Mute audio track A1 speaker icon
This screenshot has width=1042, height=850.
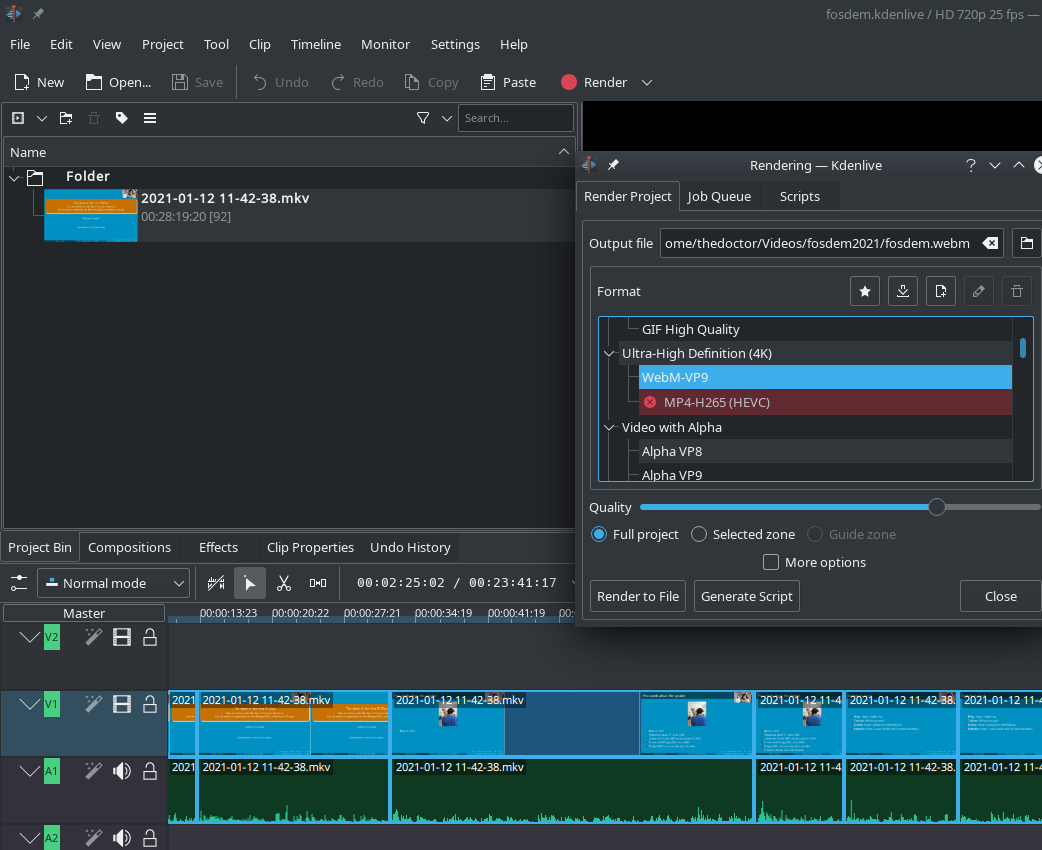coord(122,771)
